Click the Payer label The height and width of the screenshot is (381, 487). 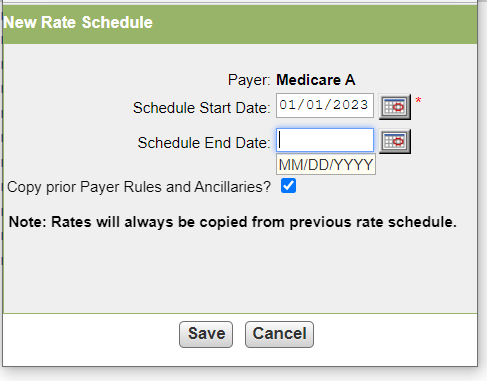click(x=249, y=80)
